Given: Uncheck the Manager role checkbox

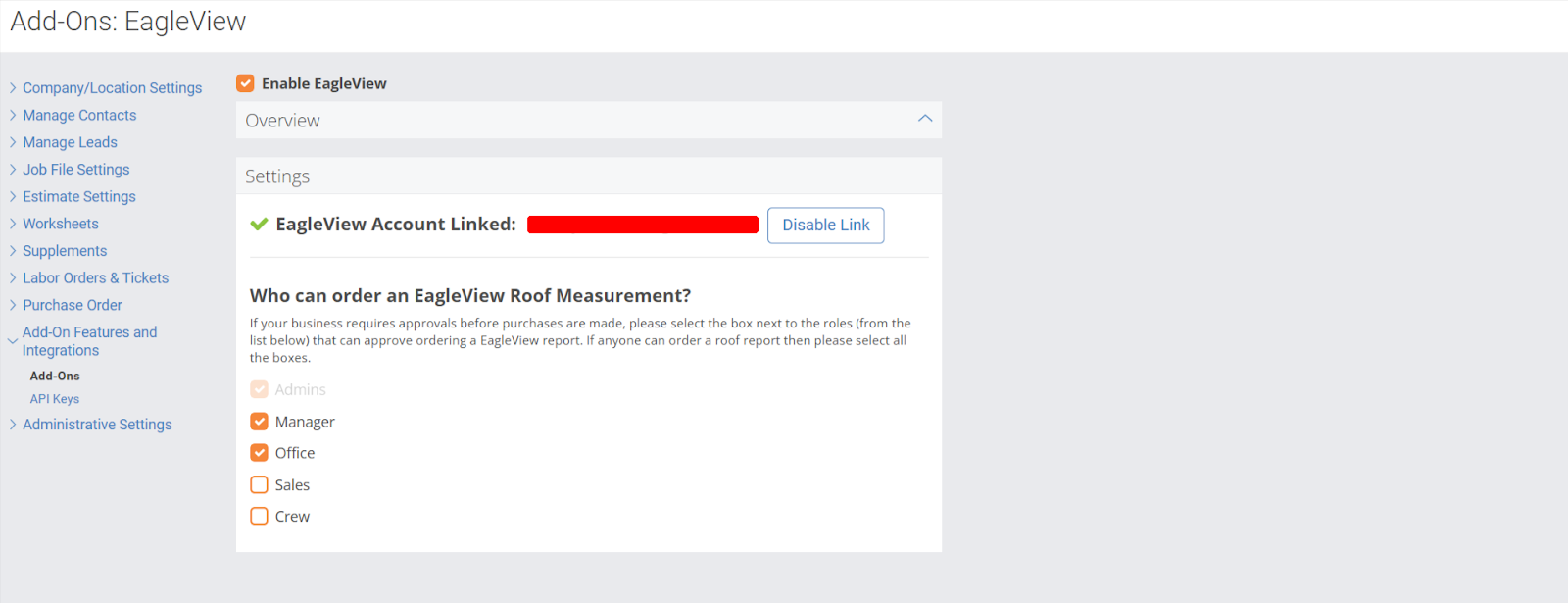Looking at the screenshot, I should [x=259, y=422].
